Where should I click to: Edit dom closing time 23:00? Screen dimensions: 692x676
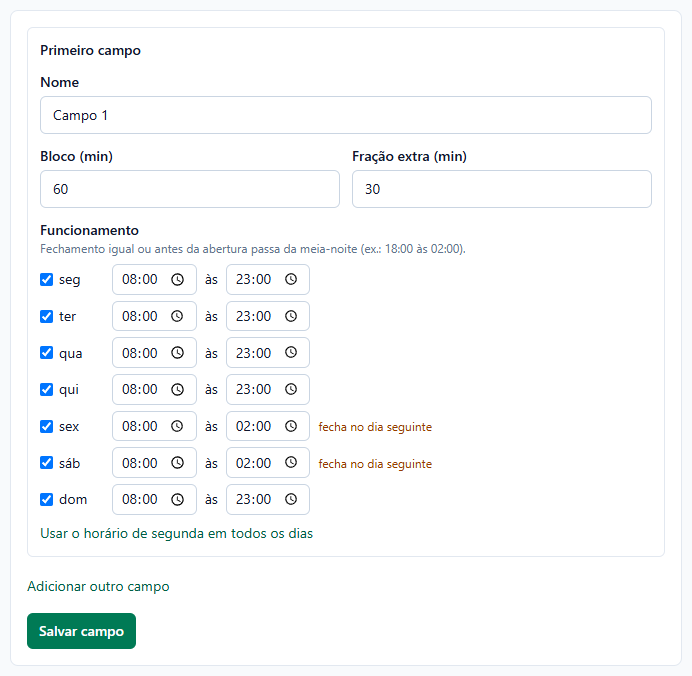(x=267, y=499)
